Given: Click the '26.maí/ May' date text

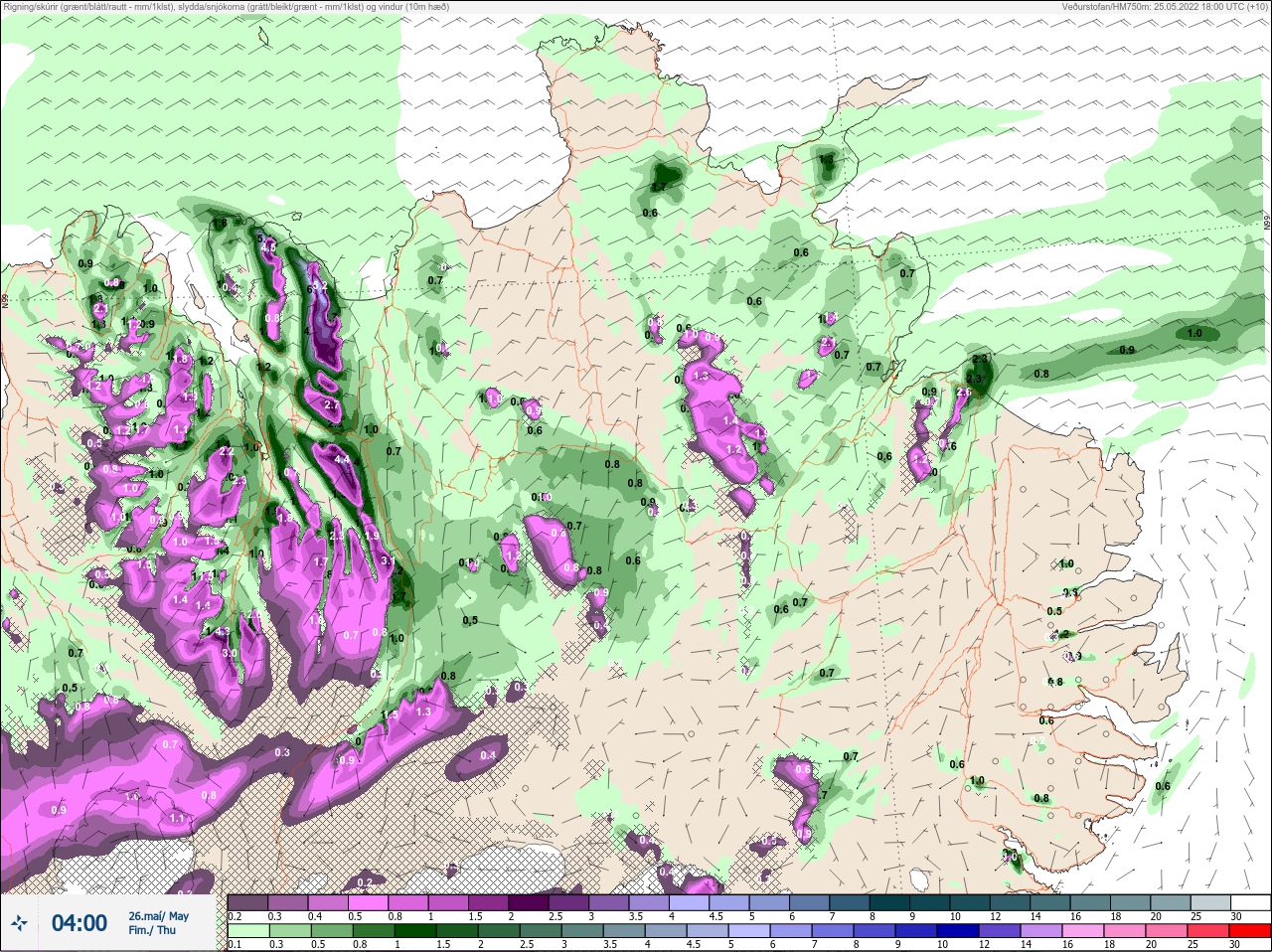Looking at the screenshot, I should [159, 916].
